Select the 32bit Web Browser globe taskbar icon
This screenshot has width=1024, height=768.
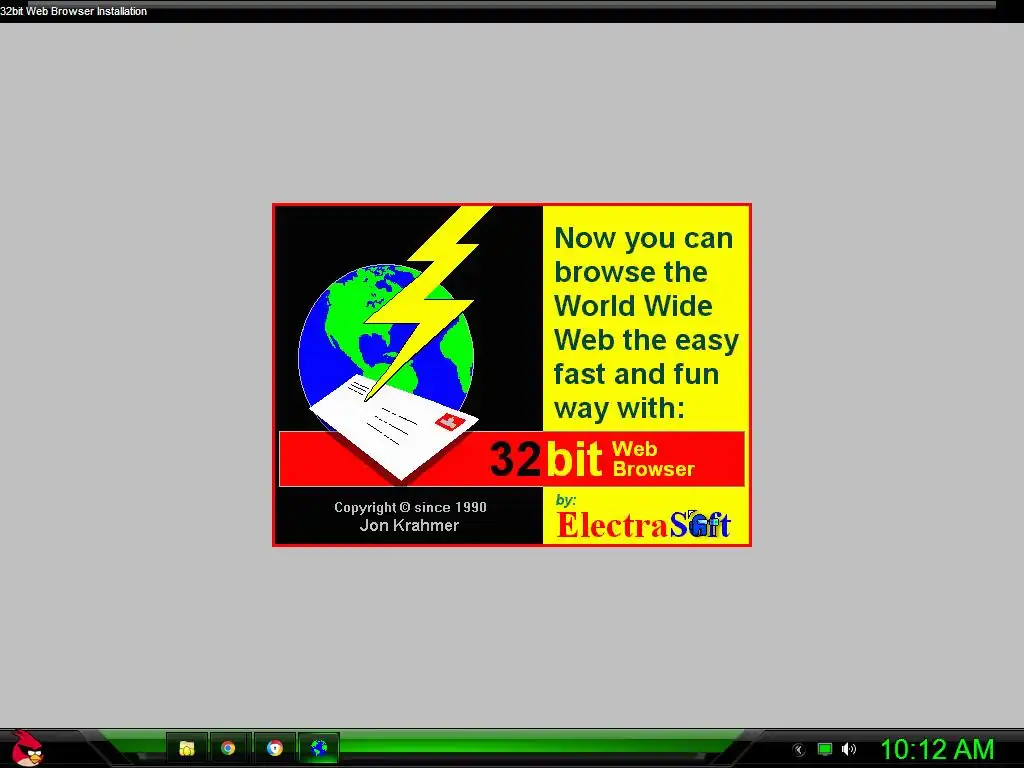tap(319, 748)
